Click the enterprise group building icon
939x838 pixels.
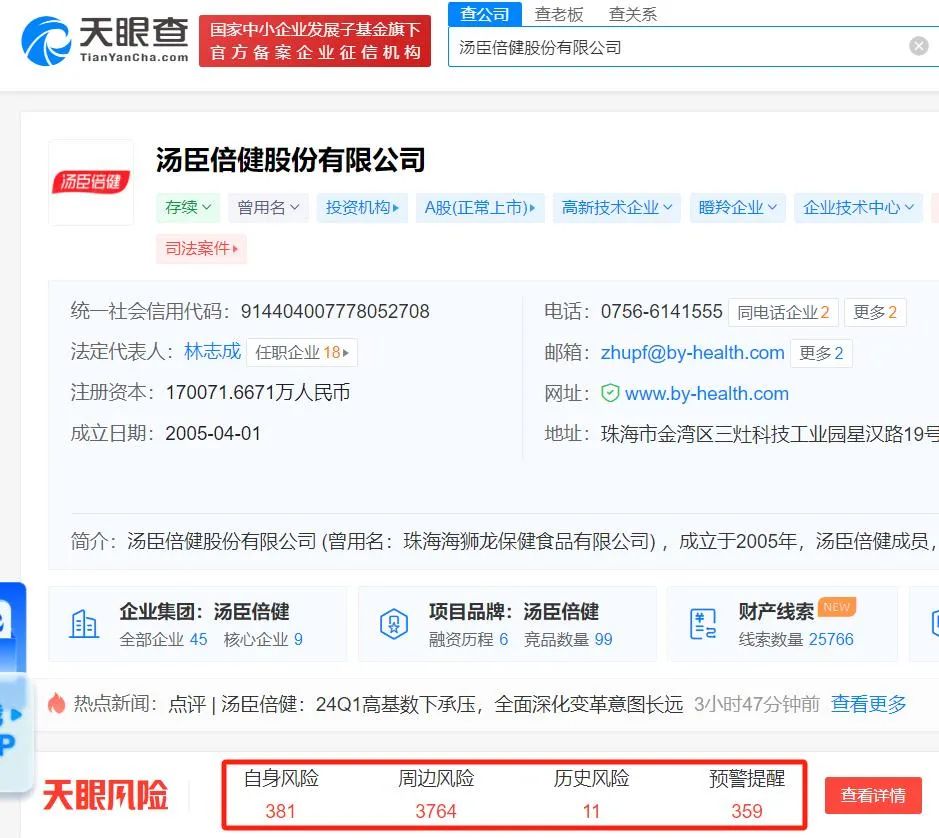[84, 624]
